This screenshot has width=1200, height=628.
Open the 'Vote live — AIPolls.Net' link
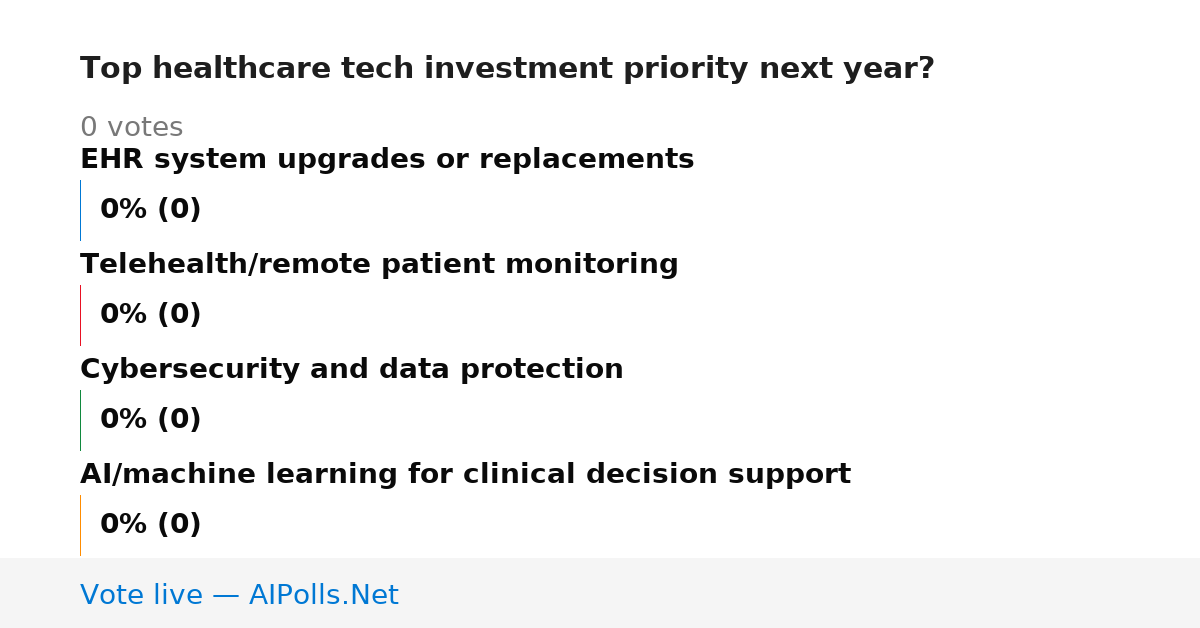coord(239,596)
